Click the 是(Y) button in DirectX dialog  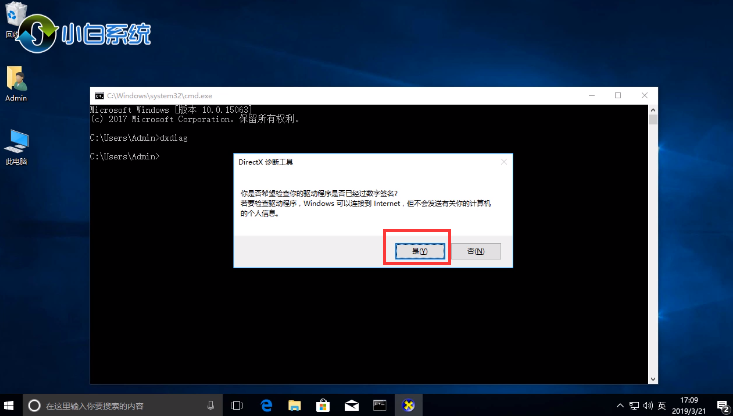418,251
